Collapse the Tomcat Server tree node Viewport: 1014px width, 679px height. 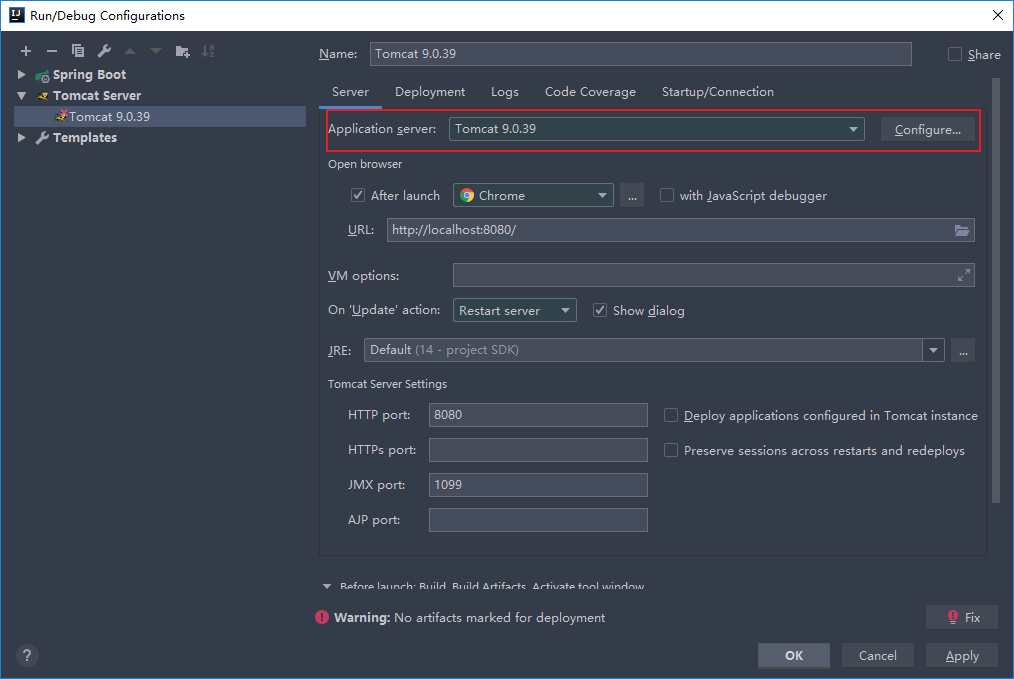click(x=21, y=96)
